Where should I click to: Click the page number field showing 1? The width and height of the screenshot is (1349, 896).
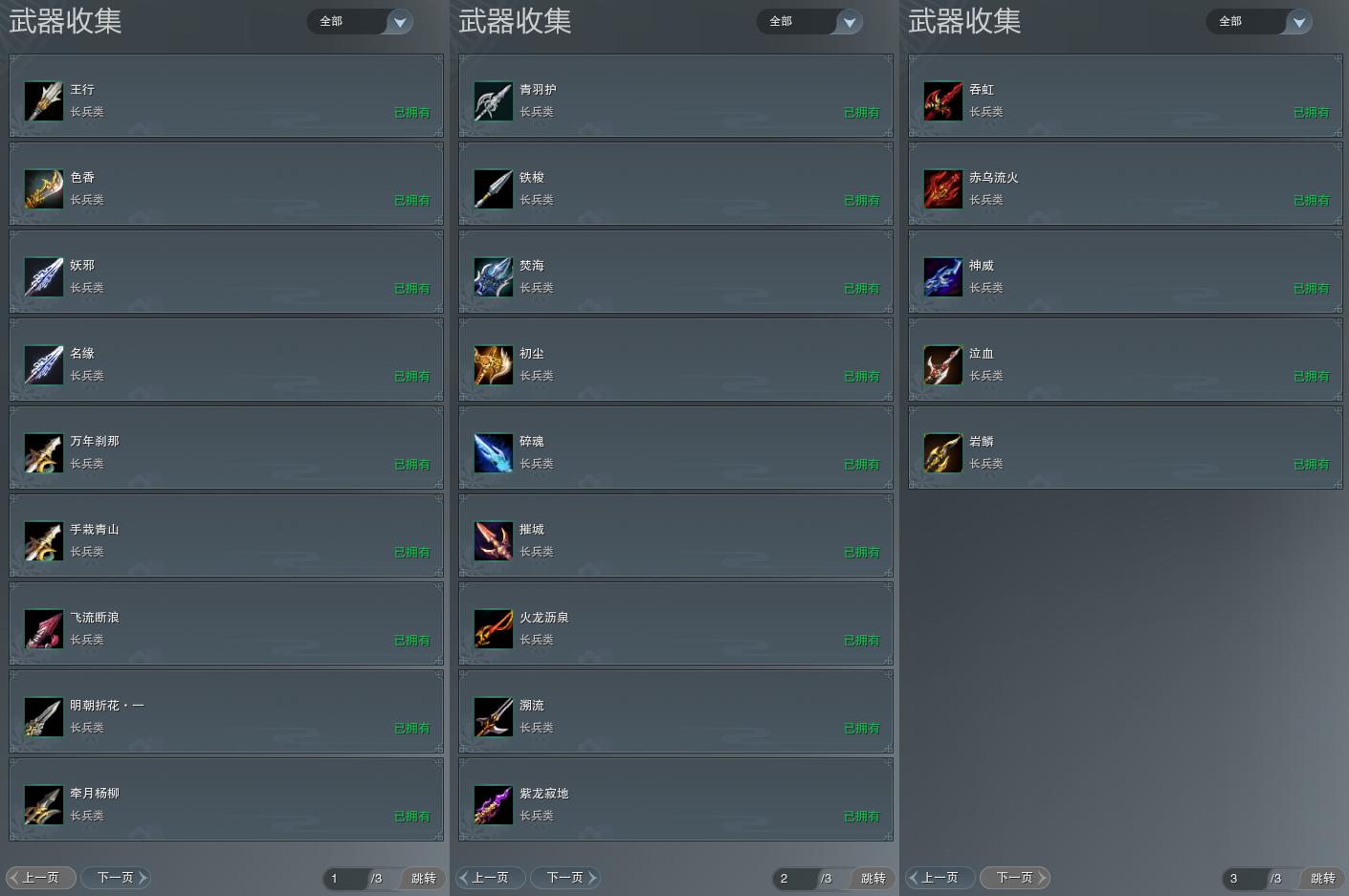coord(344,878)
